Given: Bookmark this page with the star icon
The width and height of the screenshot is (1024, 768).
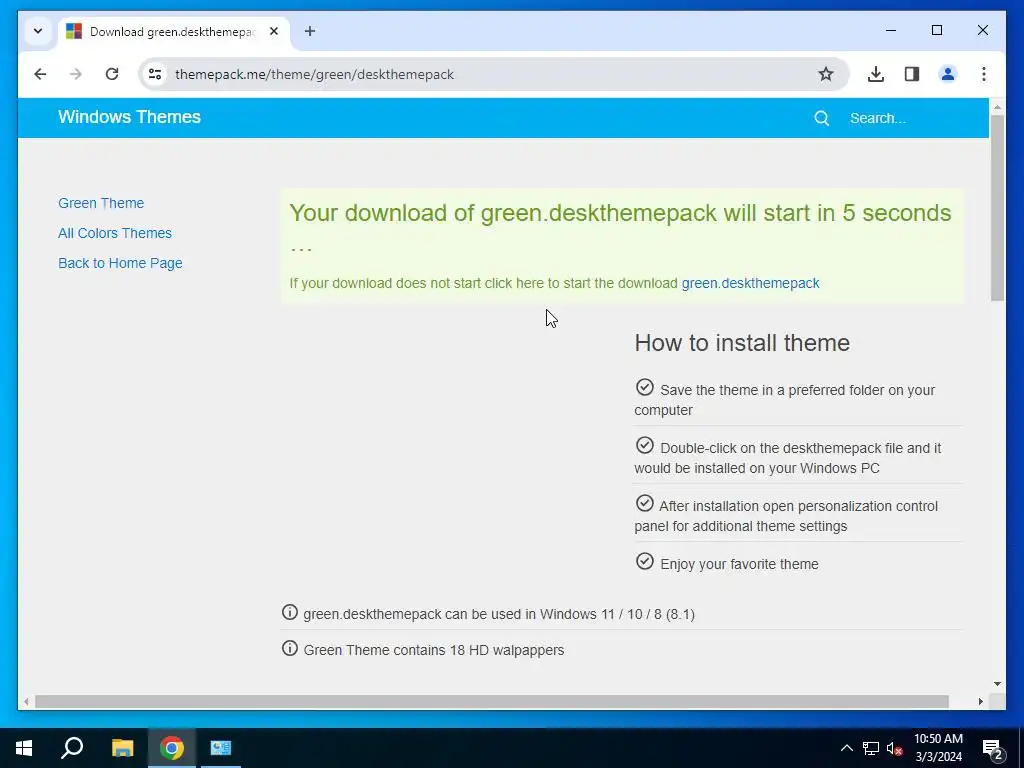Looking at the screenshot, I should point(825,74).
